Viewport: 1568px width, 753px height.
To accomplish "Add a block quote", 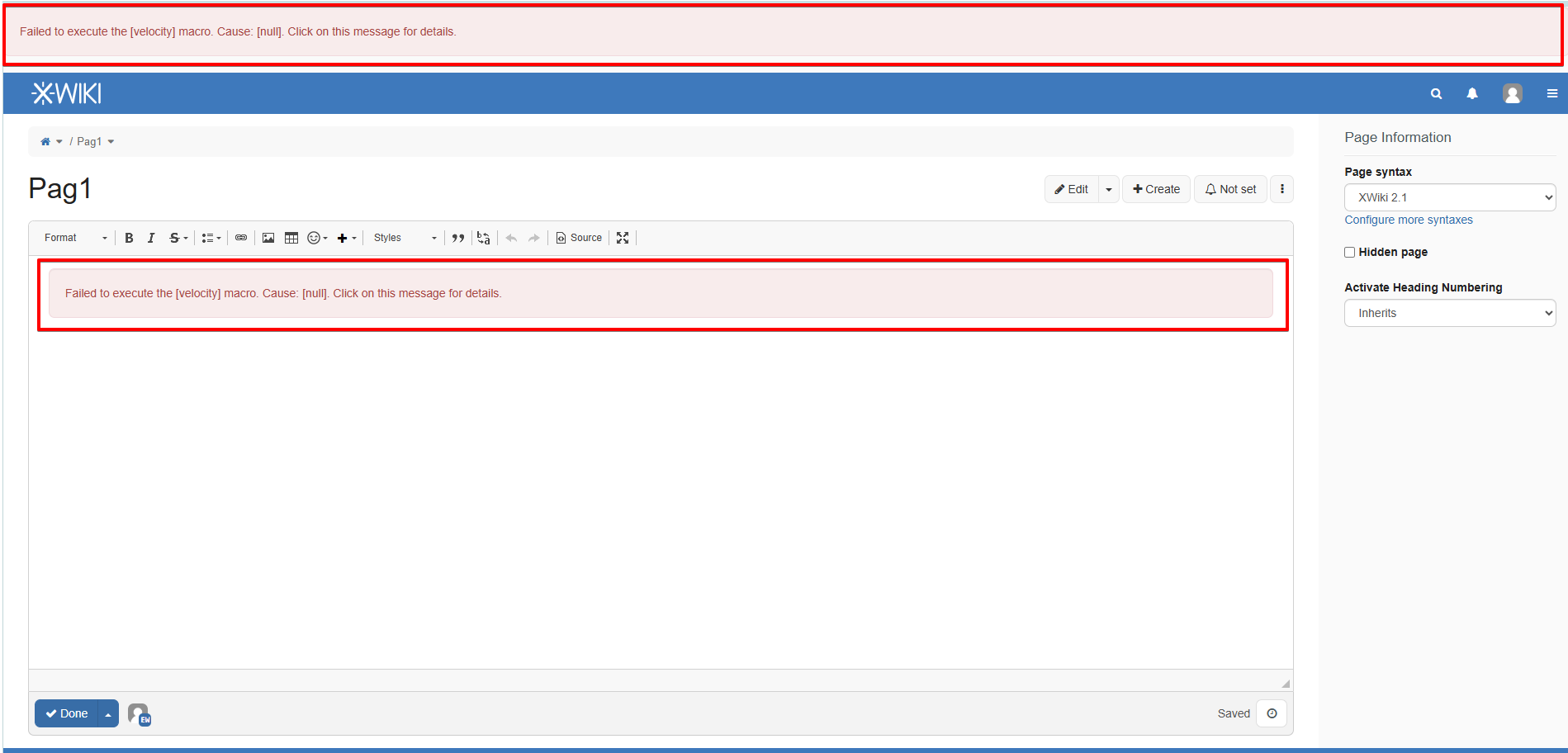I will click(x=458, y=238).
